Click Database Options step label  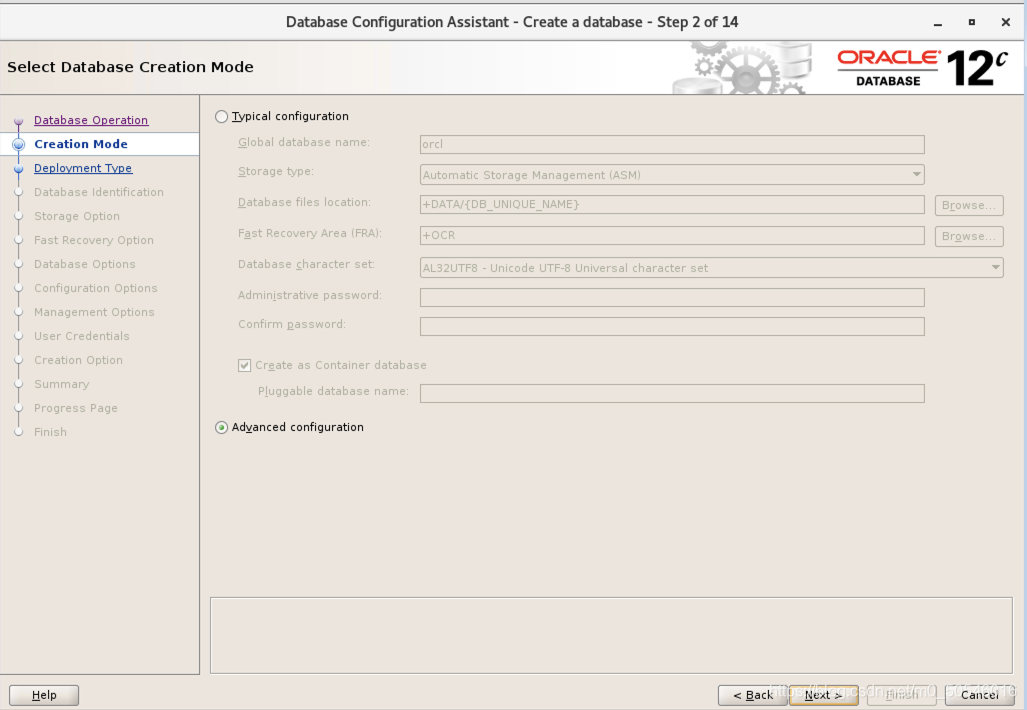click(84, 264)
